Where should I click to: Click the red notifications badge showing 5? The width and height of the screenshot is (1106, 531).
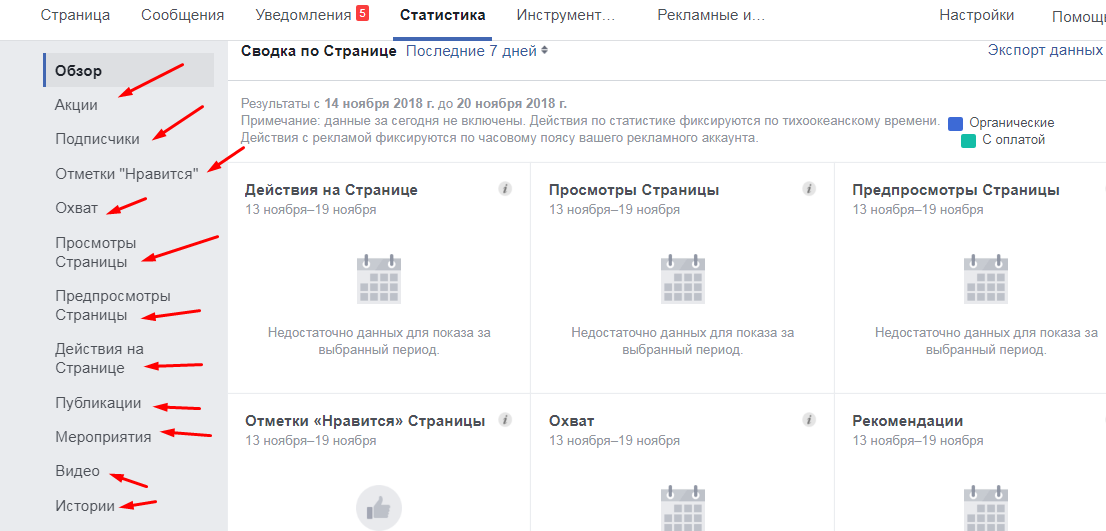363,13
